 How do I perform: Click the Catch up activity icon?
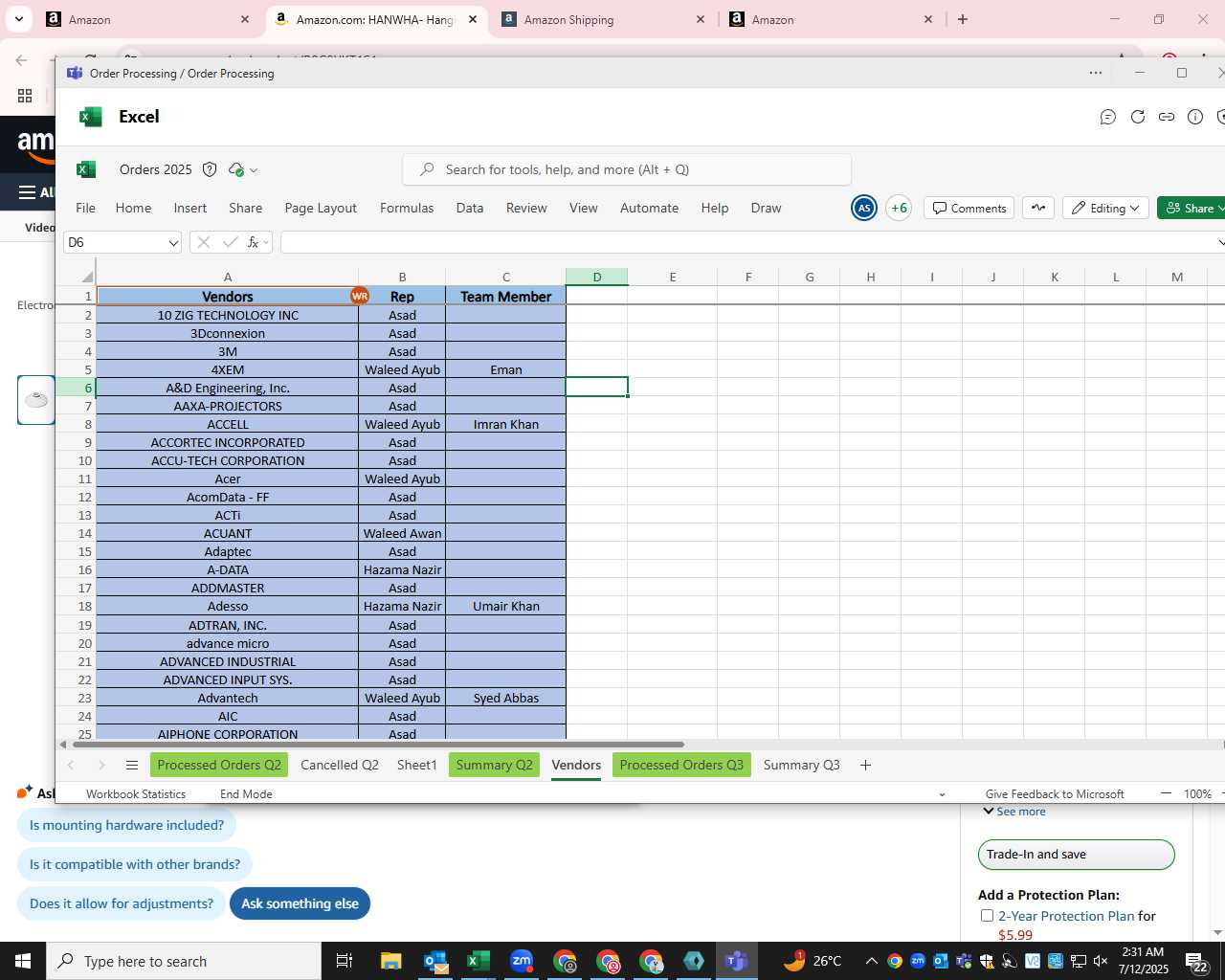(1038, 208)
